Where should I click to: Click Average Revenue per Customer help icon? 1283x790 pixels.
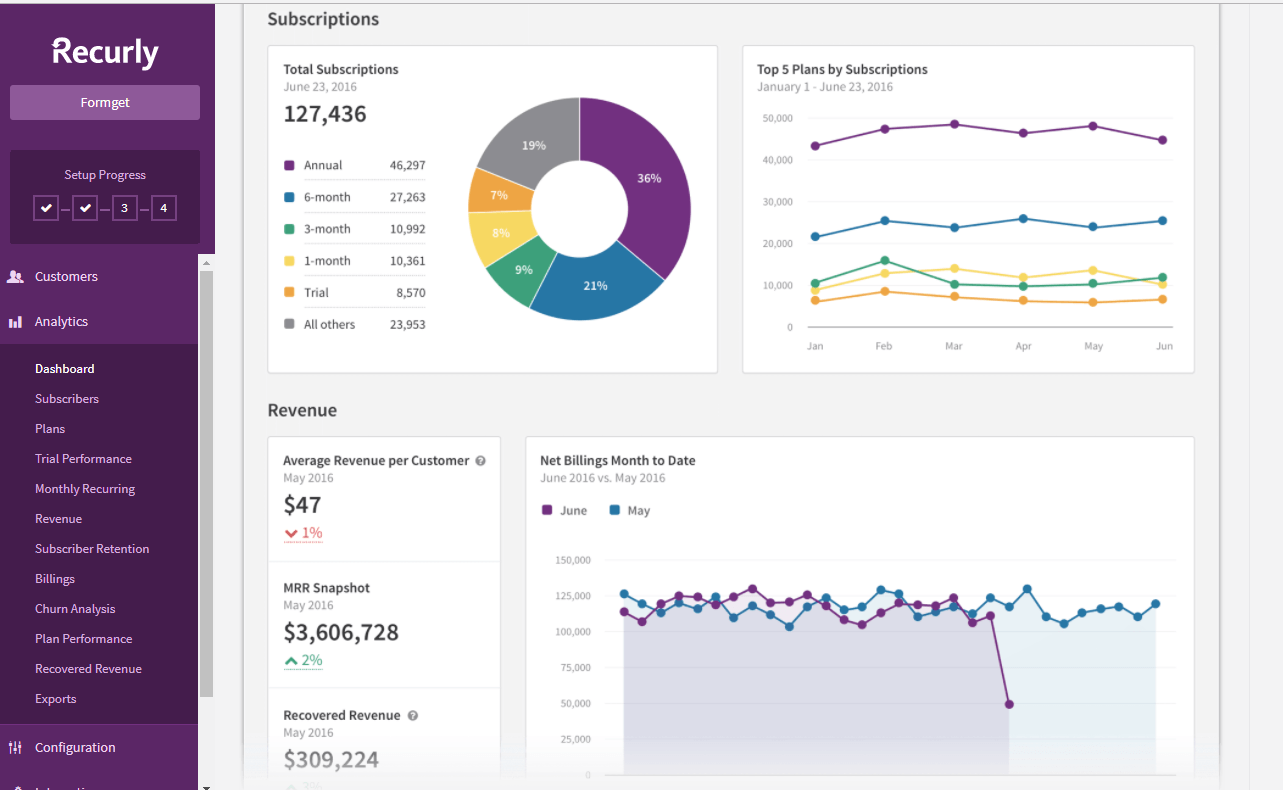click(480, 461)
